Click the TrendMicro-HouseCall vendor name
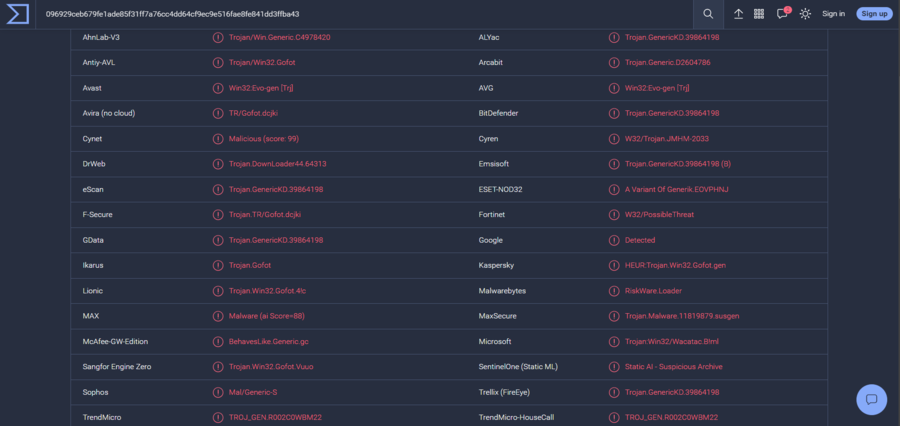 tap(516, 417)
